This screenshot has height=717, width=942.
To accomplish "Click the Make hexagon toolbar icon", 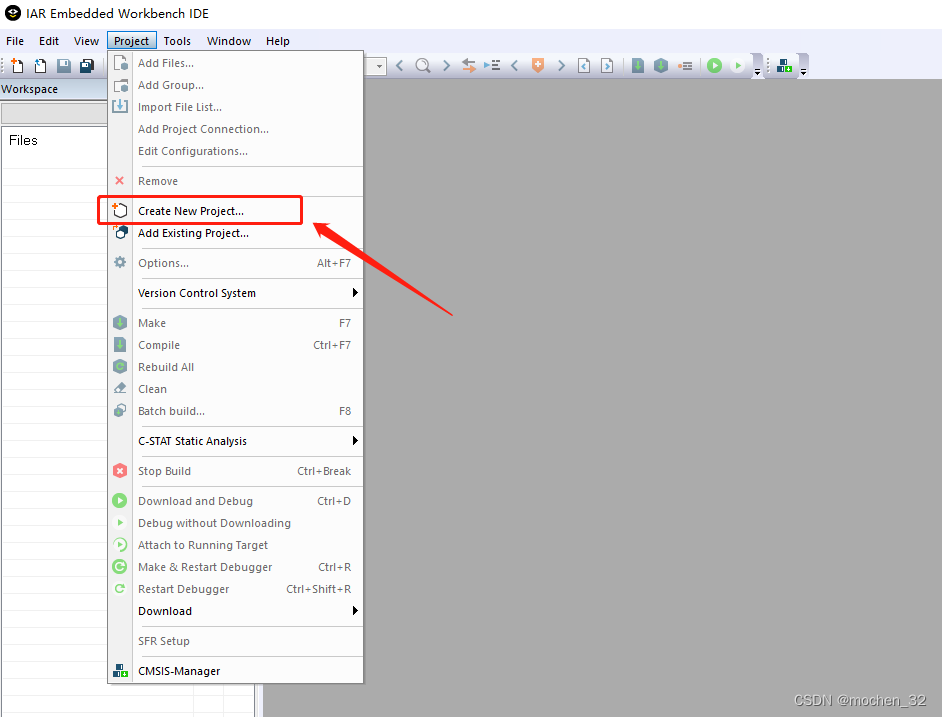I will 661,66.
